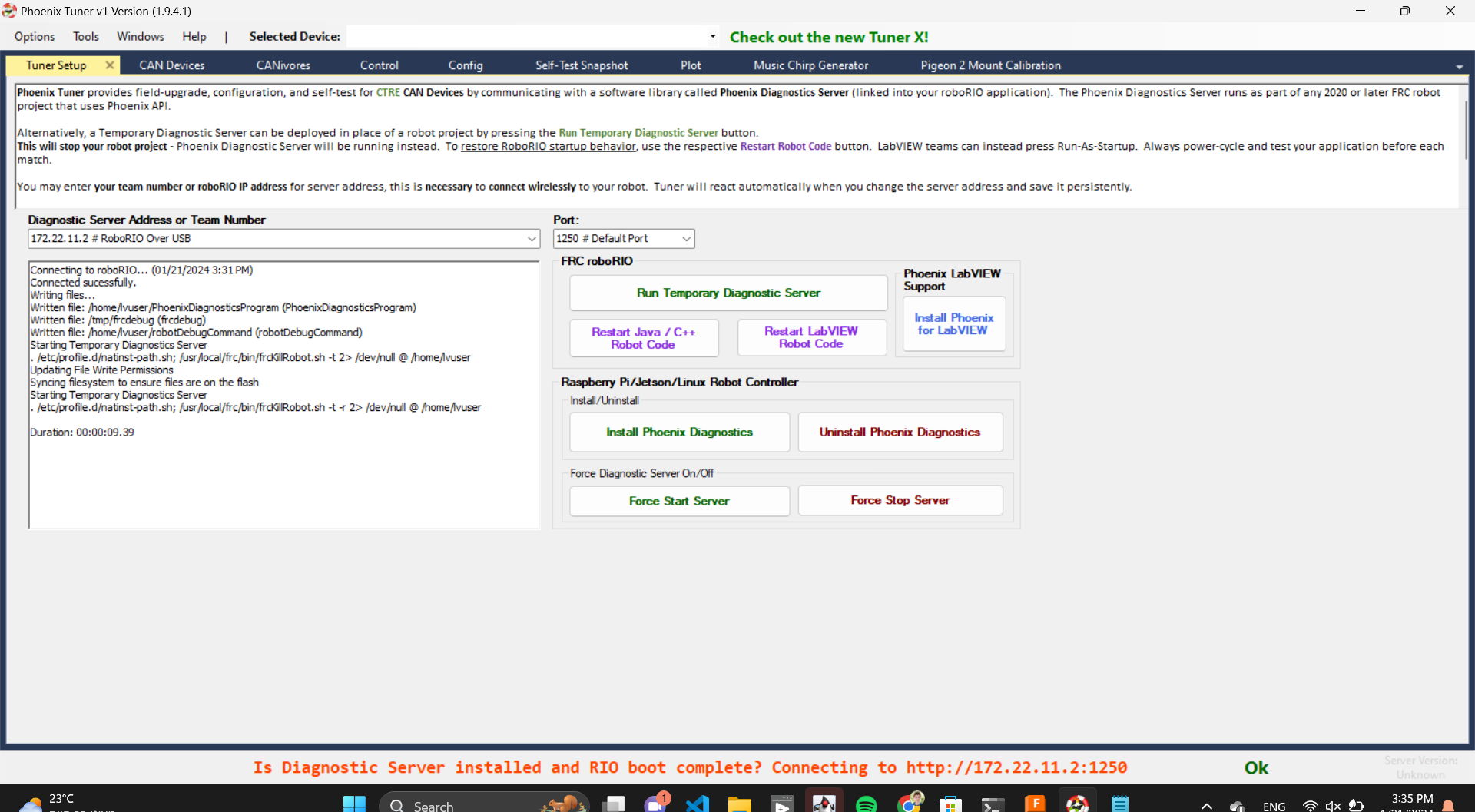Open the Windows menu
Screen dimensions: 1475x812
click(141, 36)
